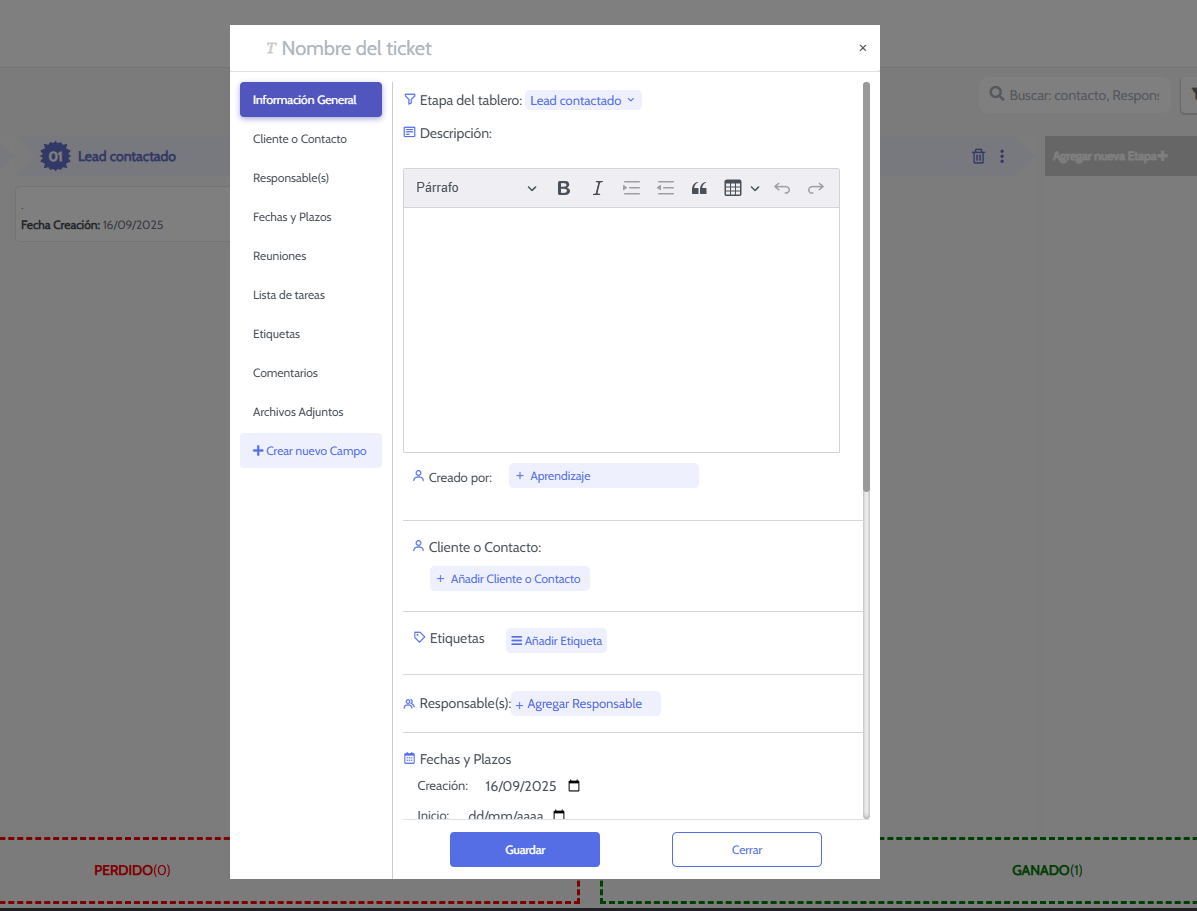Click Añadir Cliente o Contacto
The height and width of the screenshot is (911, 1197).
[x=510, y=579]
